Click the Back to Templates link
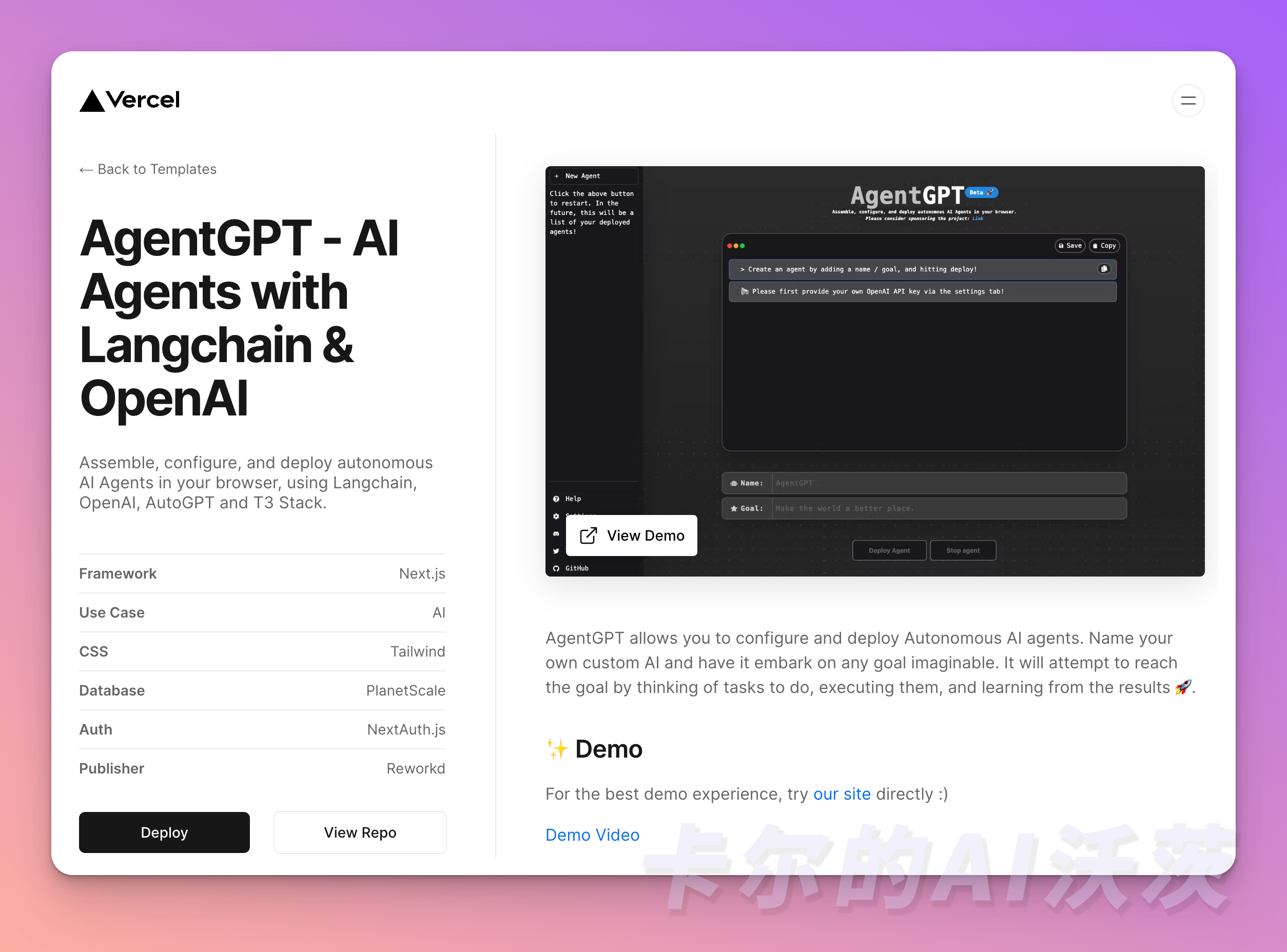This screenshot has width=1287, height=952. 147,168
